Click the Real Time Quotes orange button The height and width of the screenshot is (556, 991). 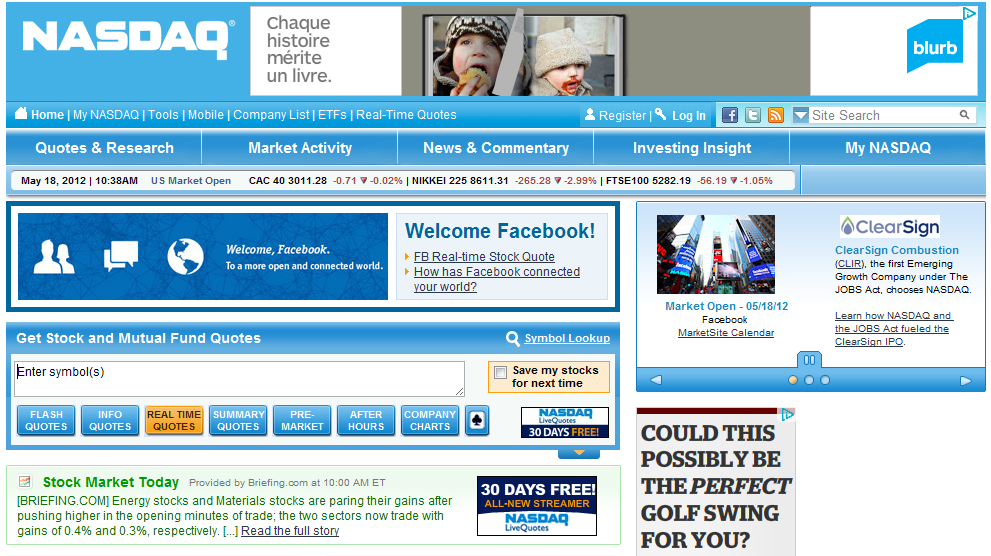click(174, 420)
